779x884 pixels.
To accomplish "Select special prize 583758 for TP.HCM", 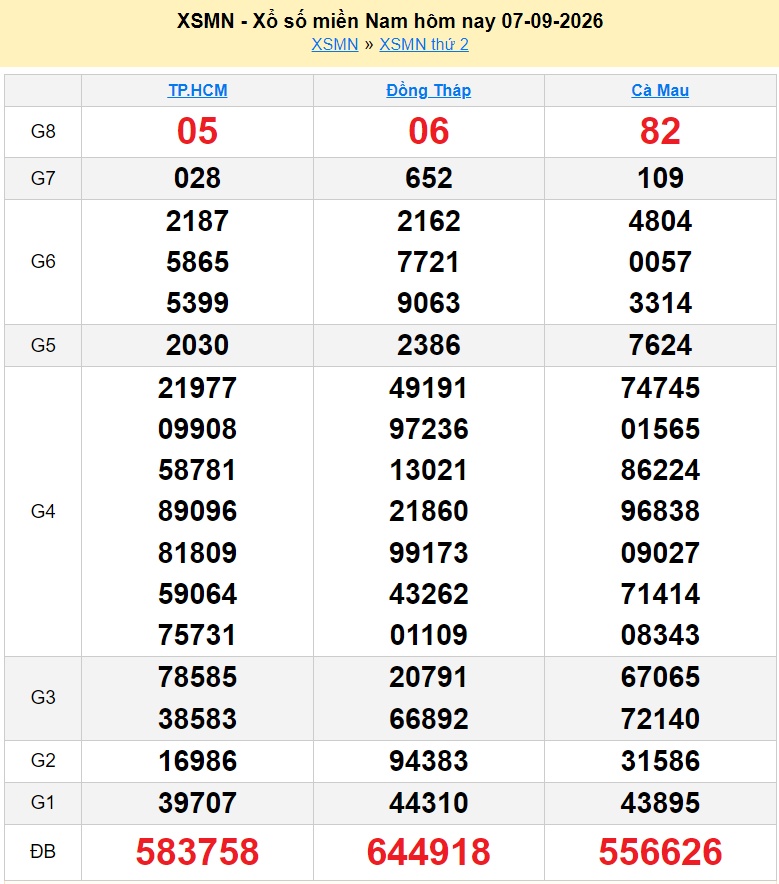I will click(x=197, y=852).
